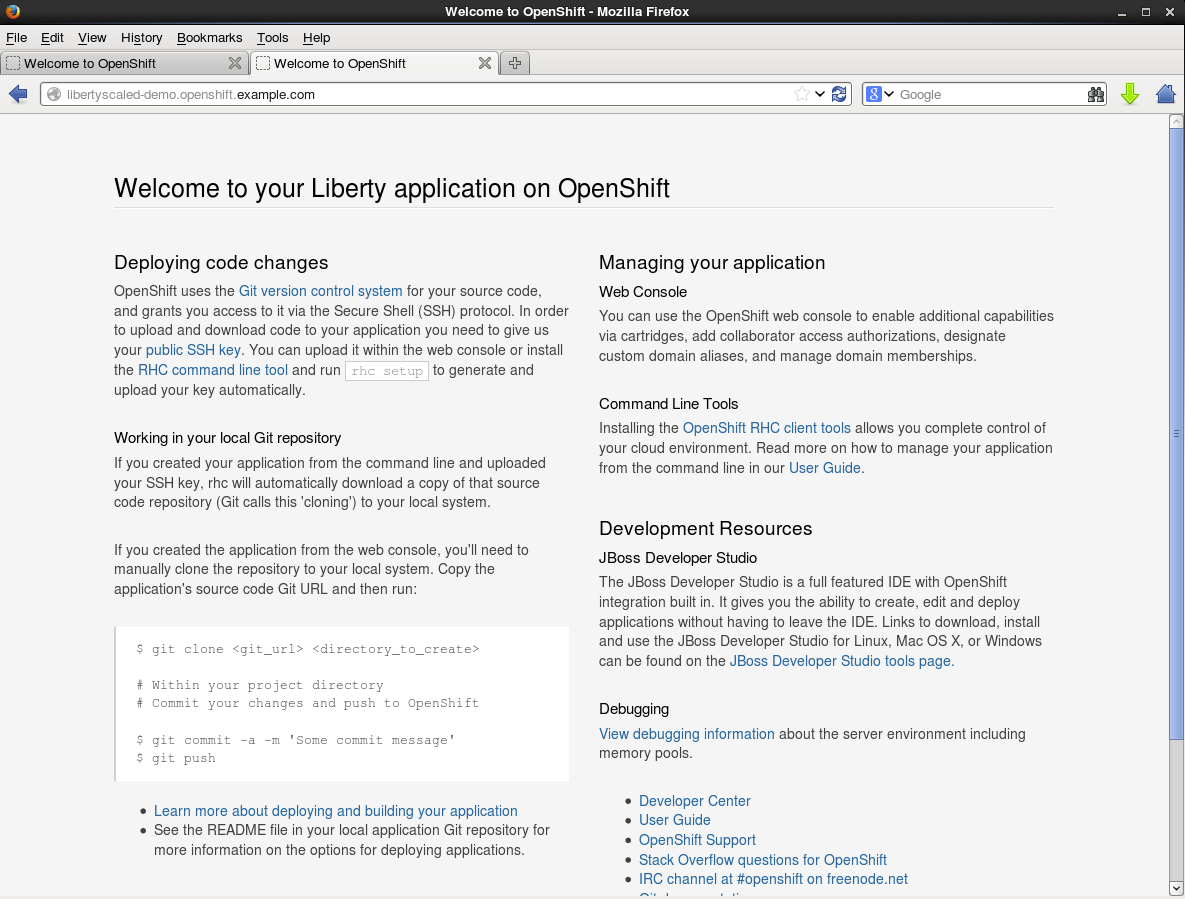This screenshot has width=1185, height=899.
Task: Close the first Welcome to OpenShift tab
Action: [x=235, y=63]
